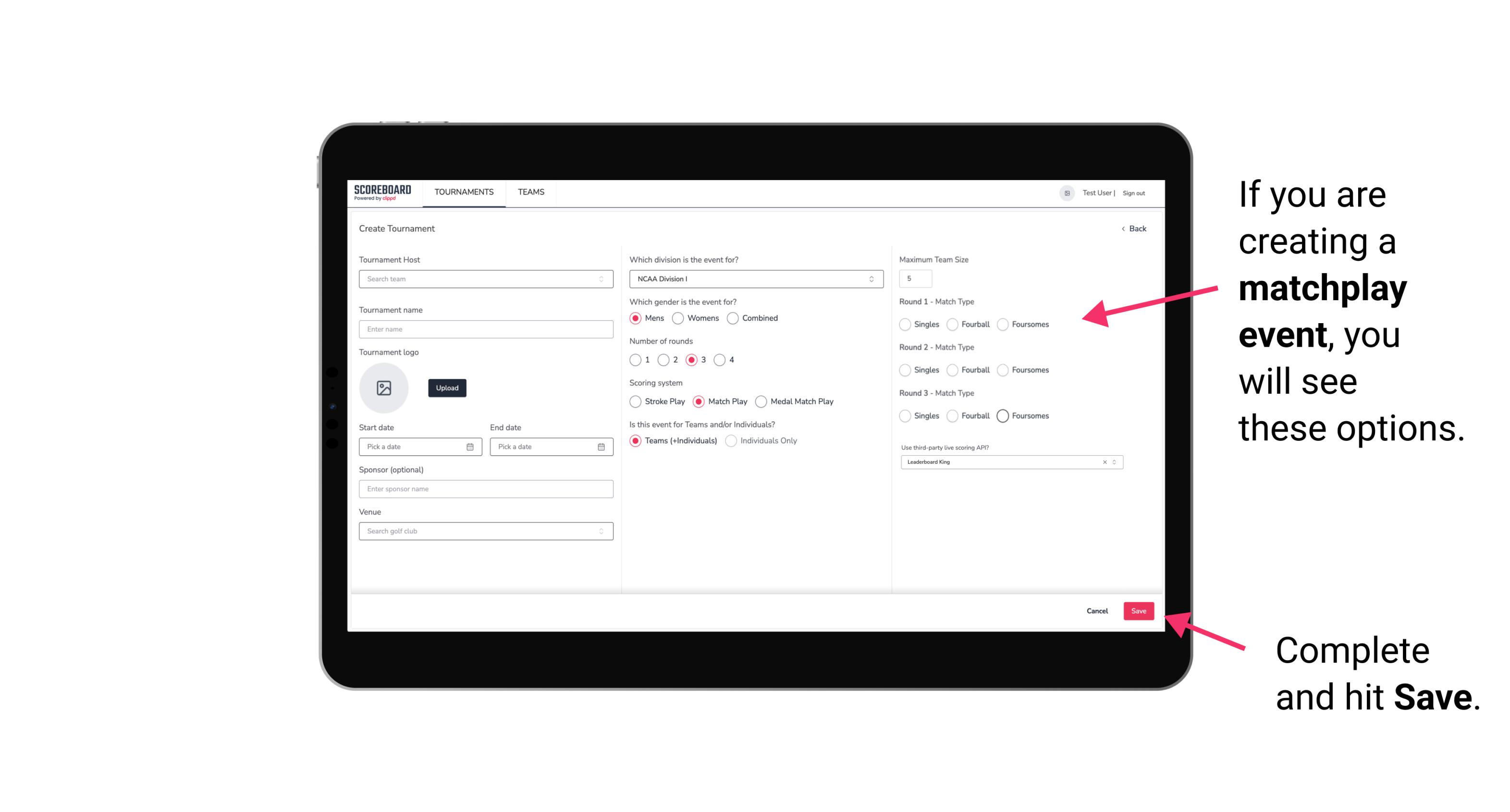The height and width of the screenshot is (812, 1510).
Task: Click the Venue search dropdown icon
Action: coord(601,531)
